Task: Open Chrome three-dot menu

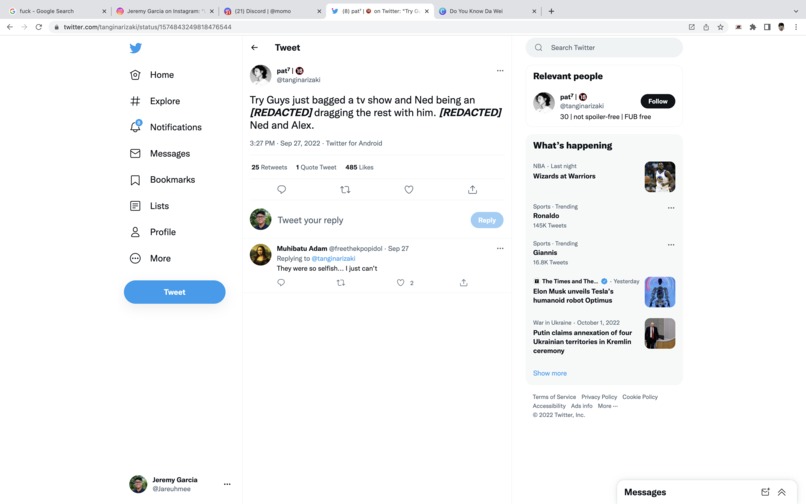Action: click(796, 27)
